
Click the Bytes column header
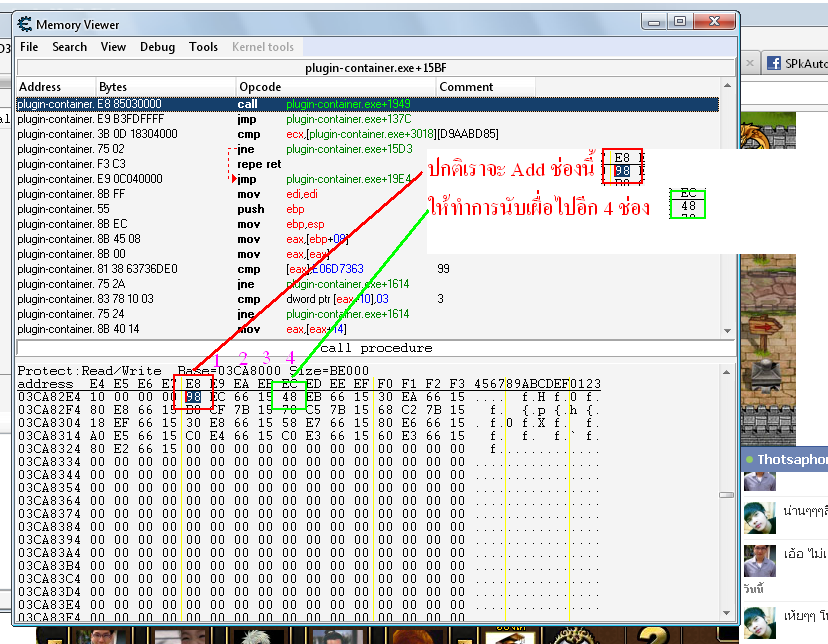pyautogui.click(x=165, y=87)
